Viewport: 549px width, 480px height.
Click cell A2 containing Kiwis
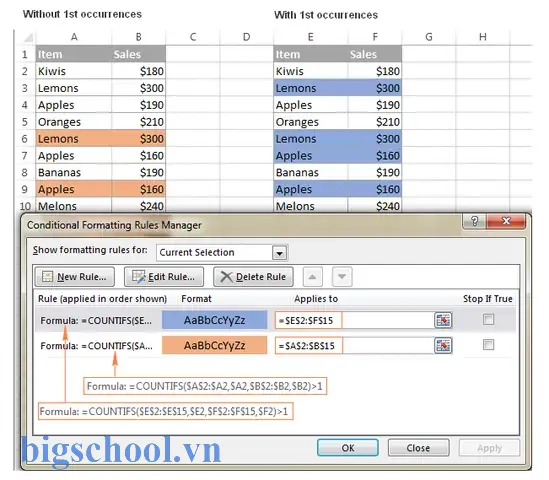coord(74,71)
